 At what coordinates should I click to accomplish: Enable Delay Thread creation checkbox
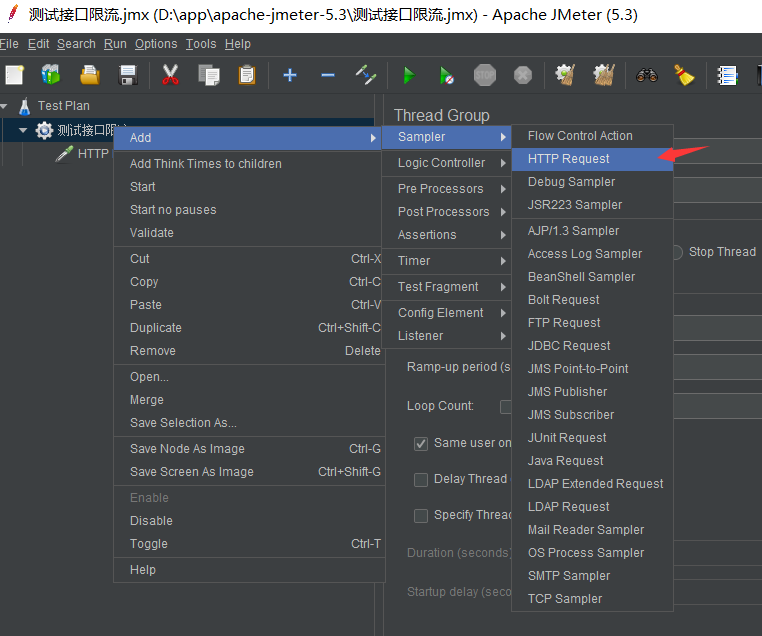tap(421, 480)
